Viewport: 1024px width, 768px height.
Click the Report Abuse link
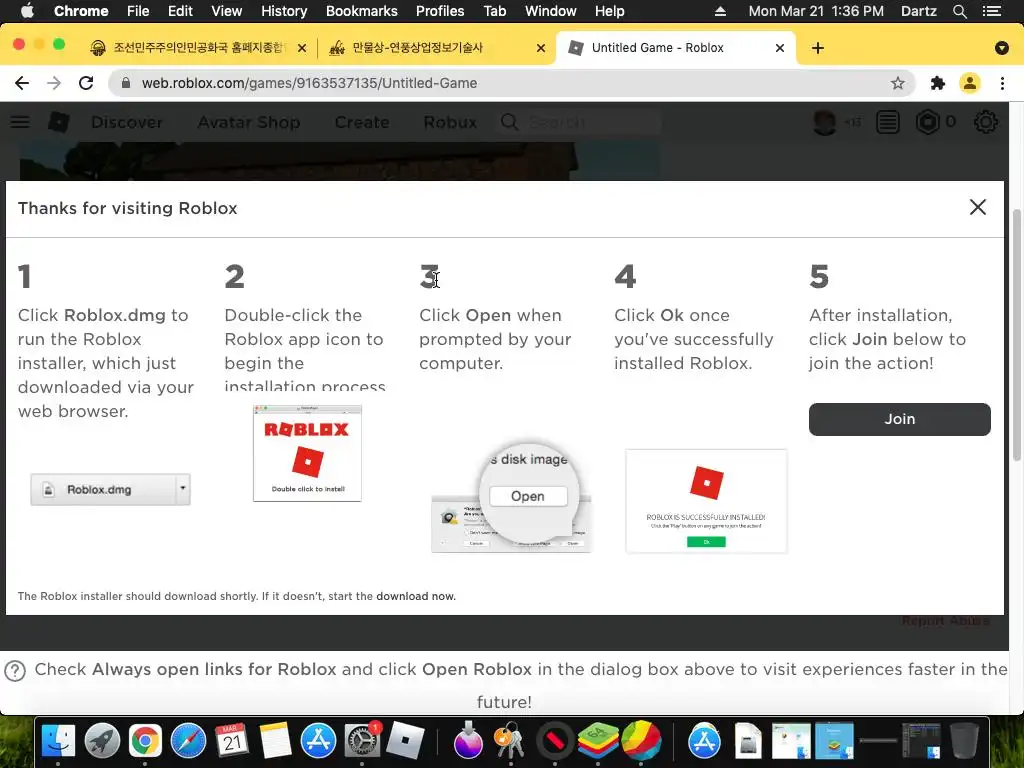945,621
